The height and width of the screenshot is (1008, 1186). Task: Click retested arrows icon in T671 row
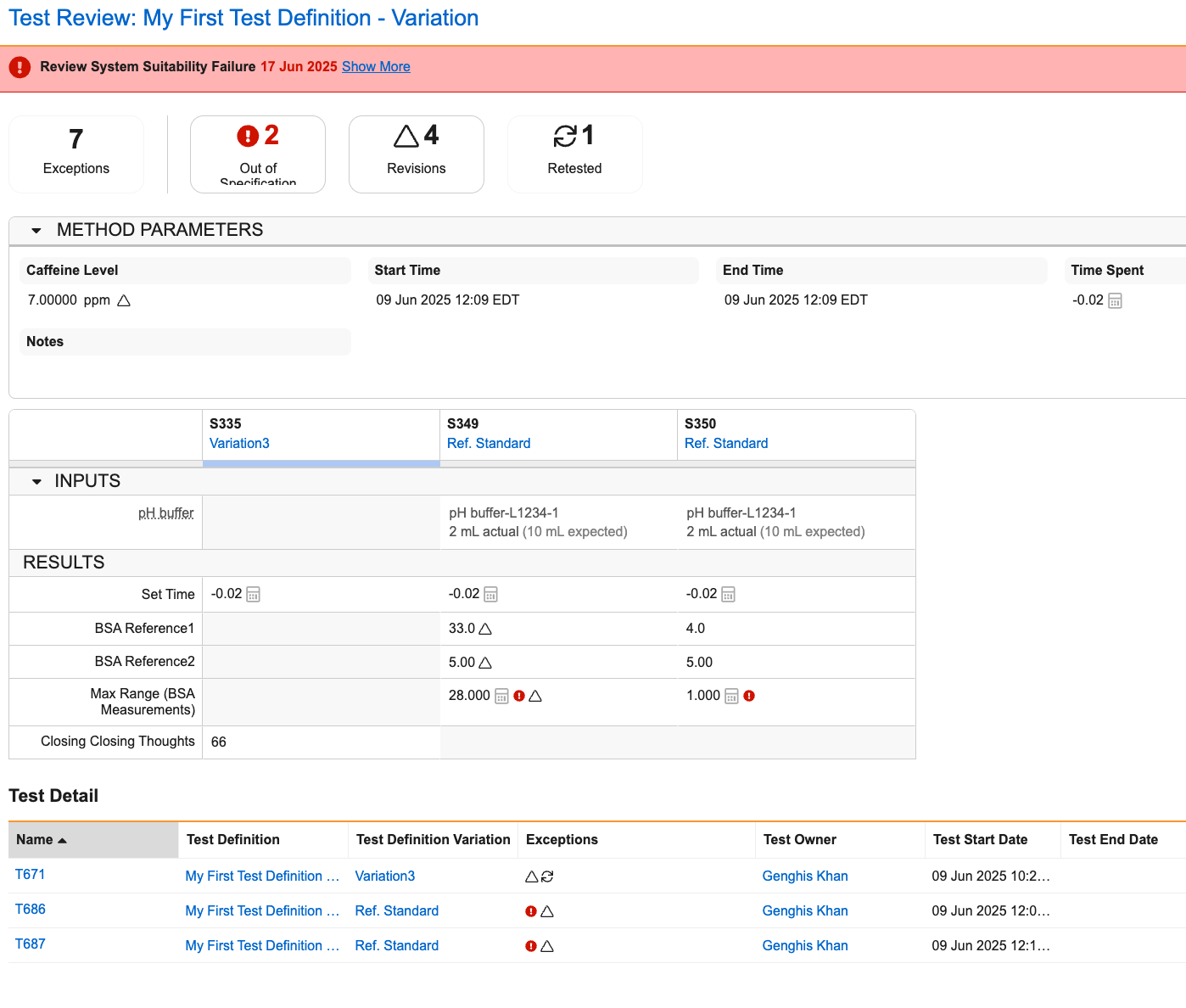pos(547,876)
